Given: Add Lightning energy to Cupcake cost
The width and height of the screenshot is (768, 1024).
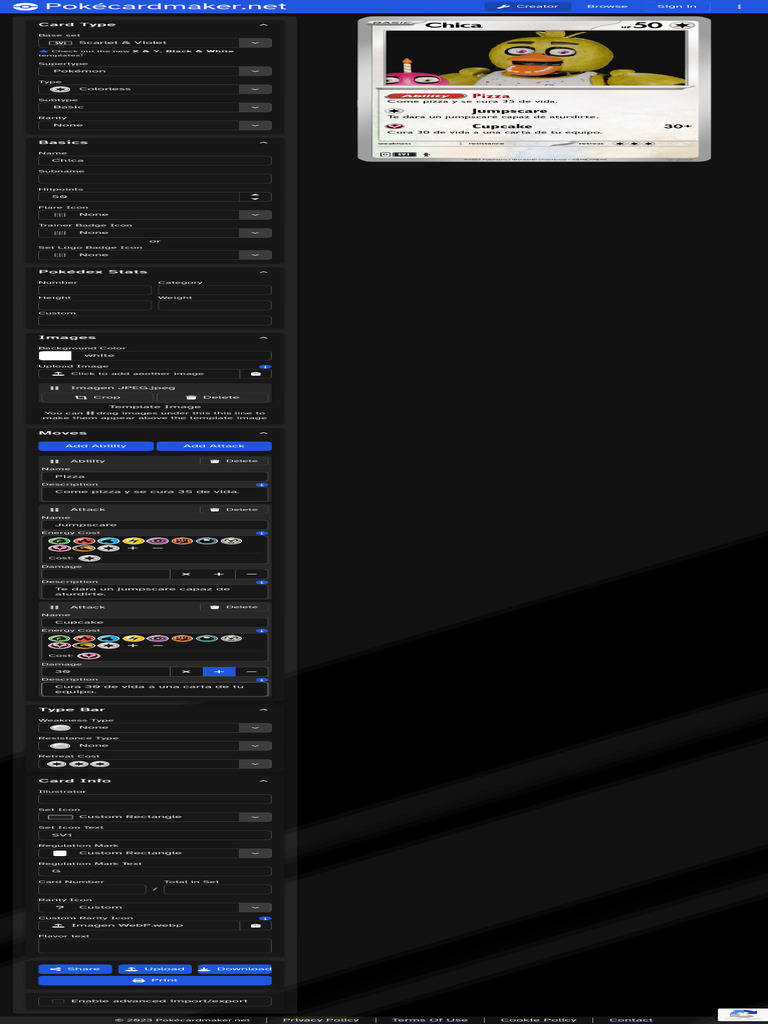Looking at the screenshot, I should tap(133, 639).
